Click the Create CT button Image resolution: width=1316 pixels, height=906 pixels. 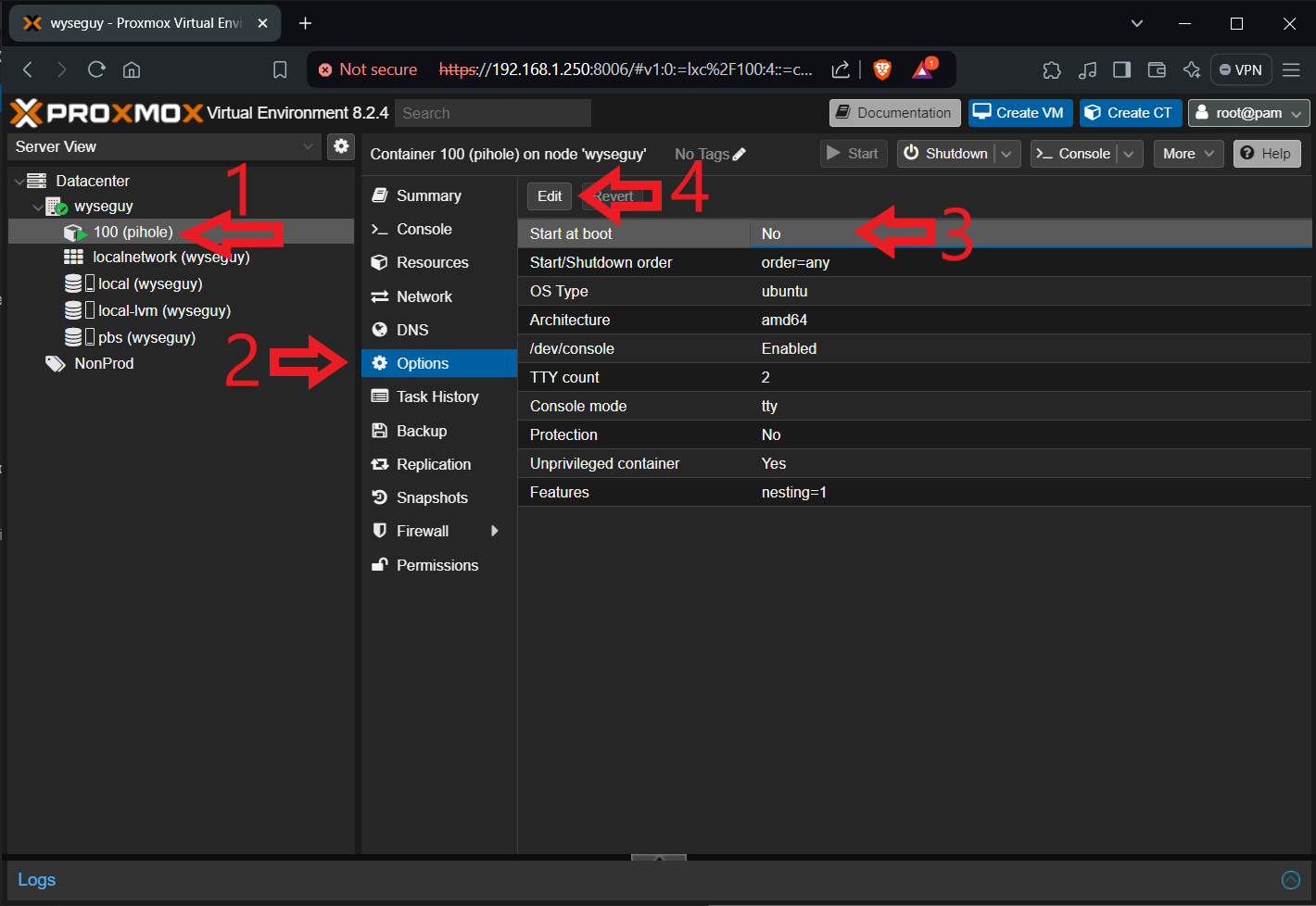pyautogui.click(x=1131, y=113)
